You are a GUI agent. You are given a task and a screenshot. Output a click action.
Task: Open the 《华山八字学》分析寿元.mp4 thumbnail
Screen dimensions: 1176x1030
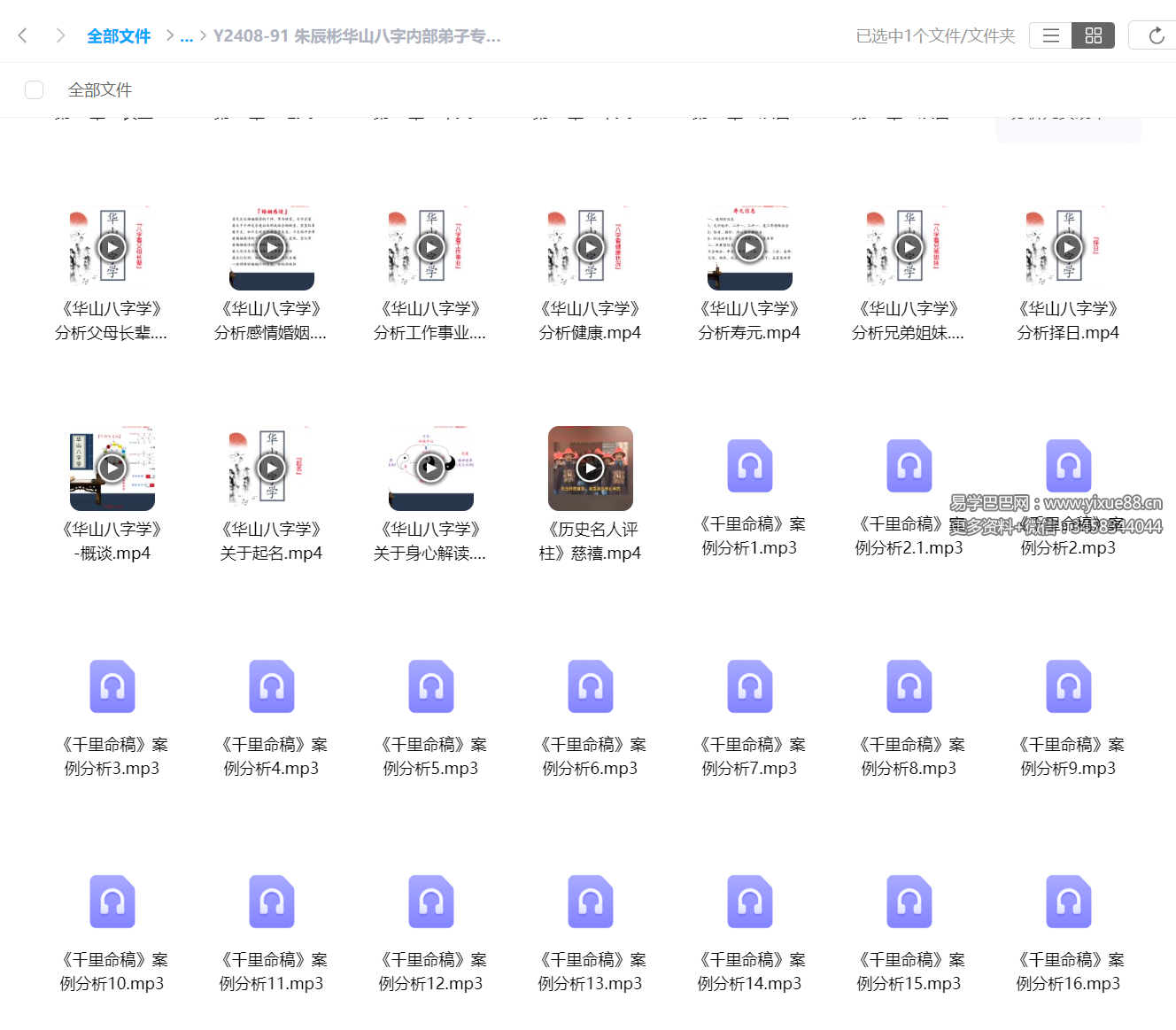pos(750,247)
